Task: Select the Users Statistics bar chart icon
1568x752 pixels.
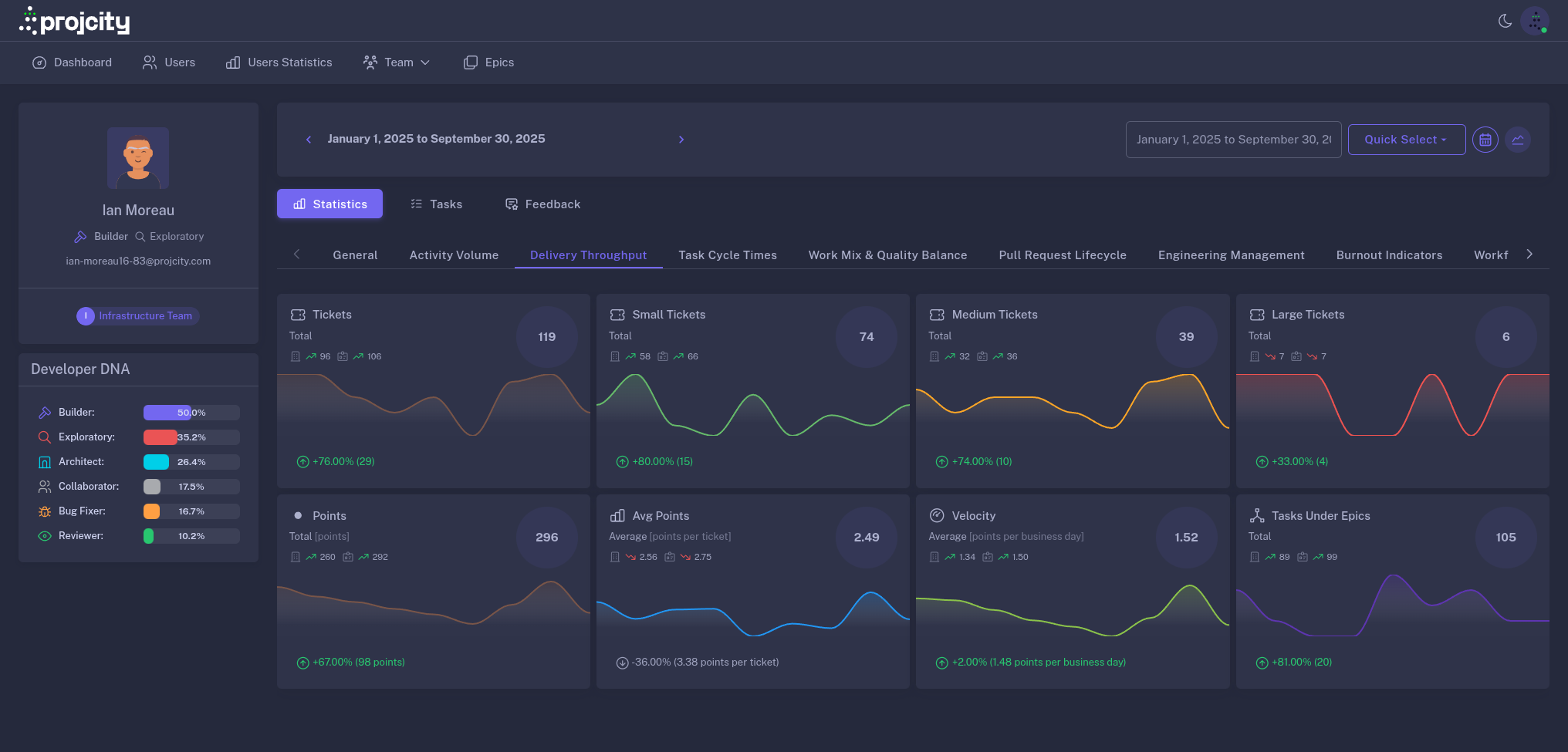Action: click(232, 62)
